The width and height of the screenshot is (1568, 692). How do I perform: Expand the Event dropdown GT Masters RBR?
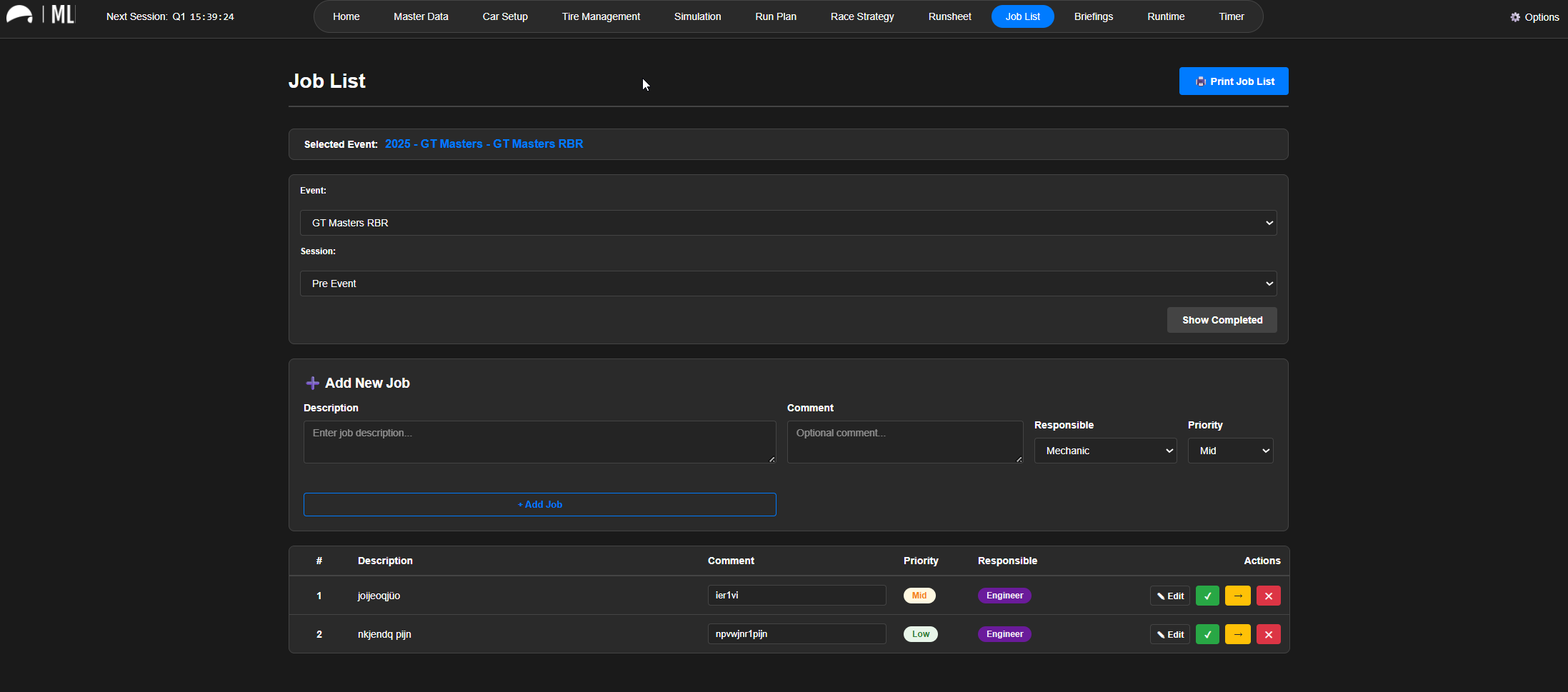[789, 223]
